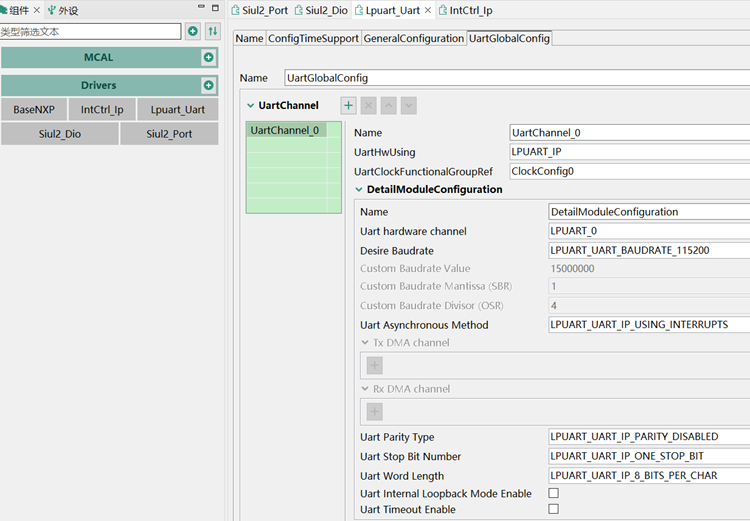
Task: Close the Lpuart_Uart editor tab
Action: (x=428, y=10)
